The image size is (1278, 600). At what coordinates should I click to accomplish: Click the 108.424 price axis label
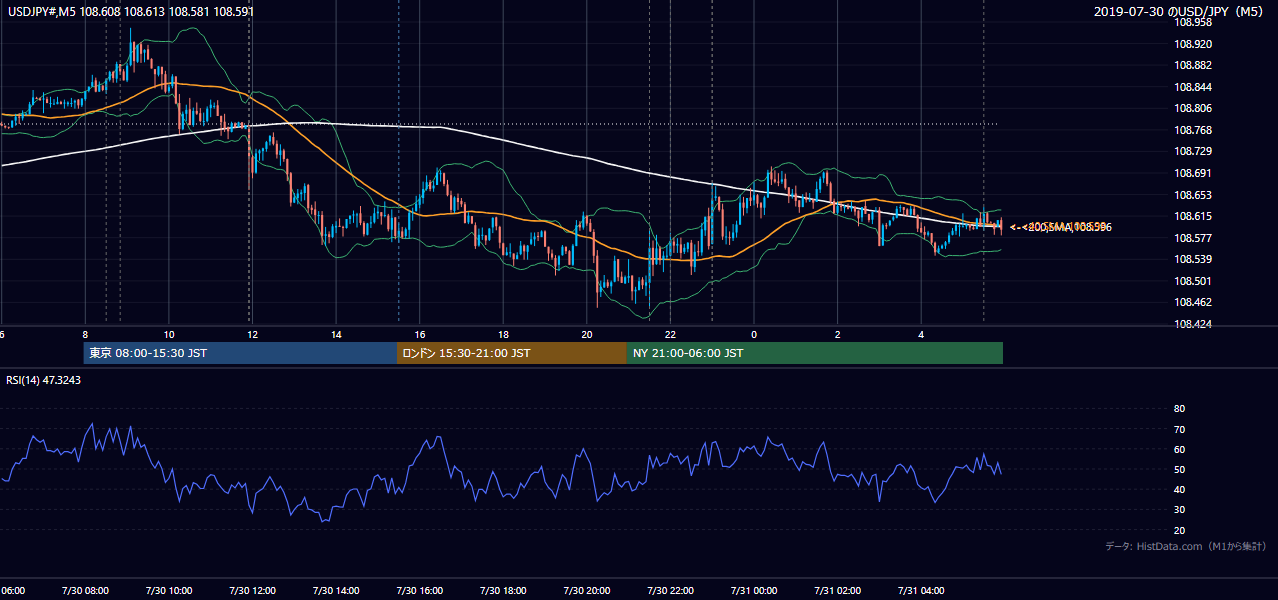coord(1193,324)
